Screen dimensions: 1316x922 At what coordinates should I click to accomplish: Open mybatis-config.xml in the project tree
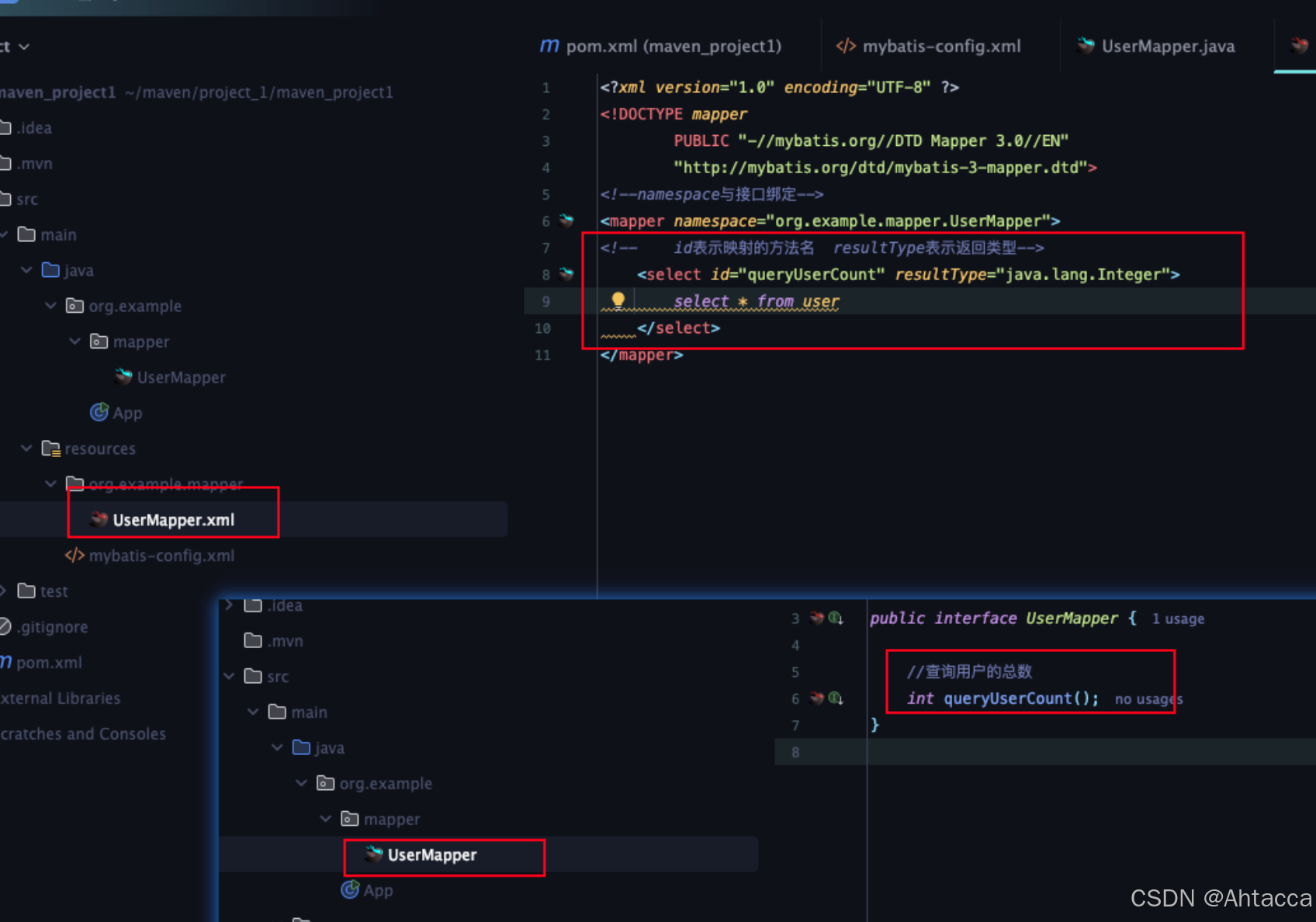[x=161, y=556]
